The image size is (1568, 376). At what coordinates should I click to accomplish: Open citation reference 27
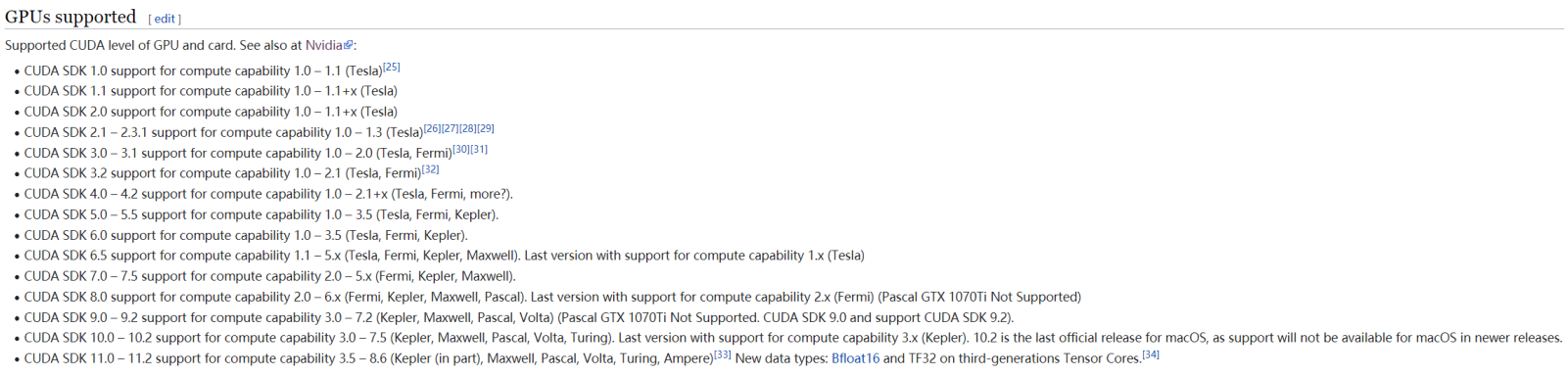point(450,128)
